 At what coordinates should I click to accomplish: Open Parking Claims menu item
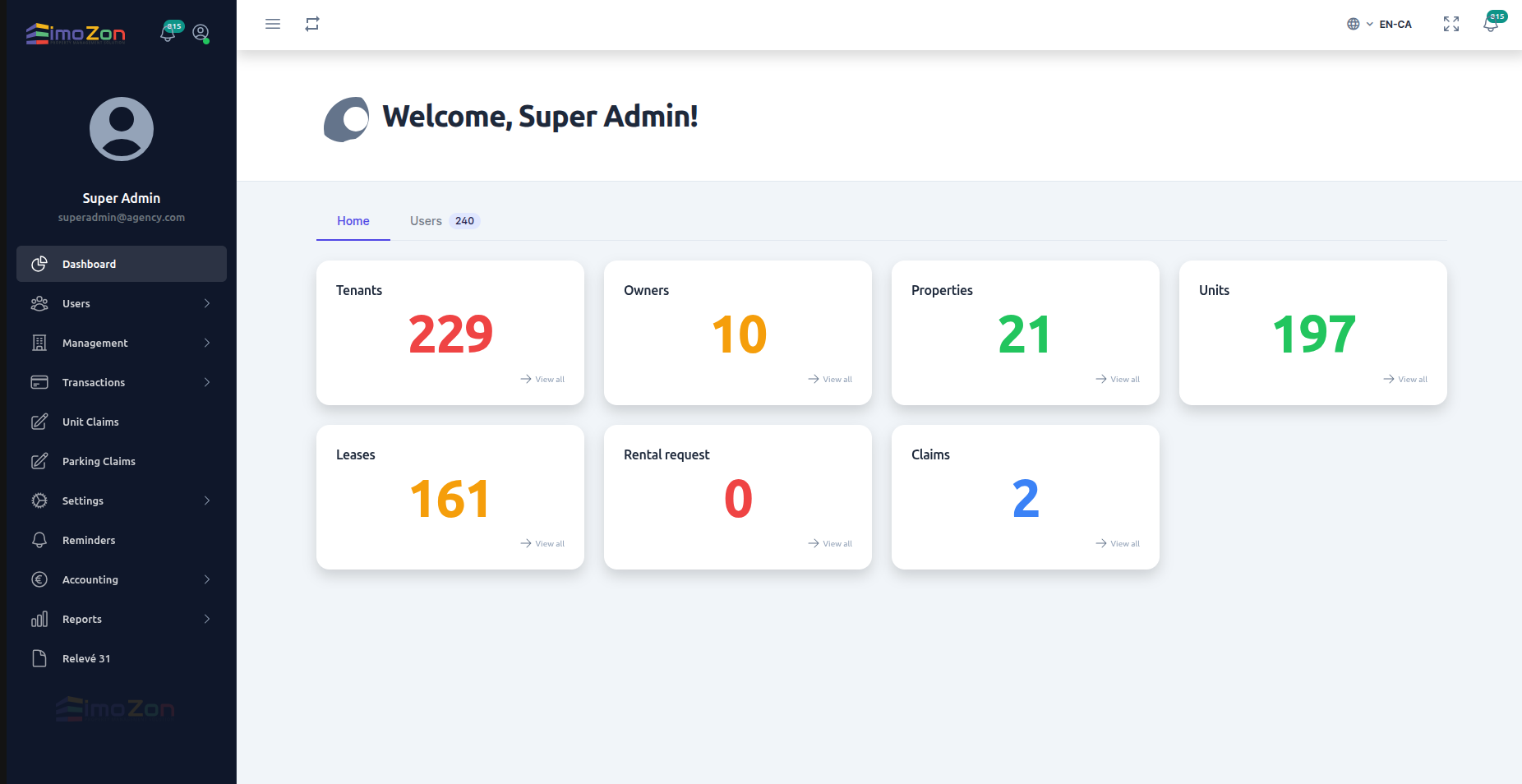click(x=122, y=461)
